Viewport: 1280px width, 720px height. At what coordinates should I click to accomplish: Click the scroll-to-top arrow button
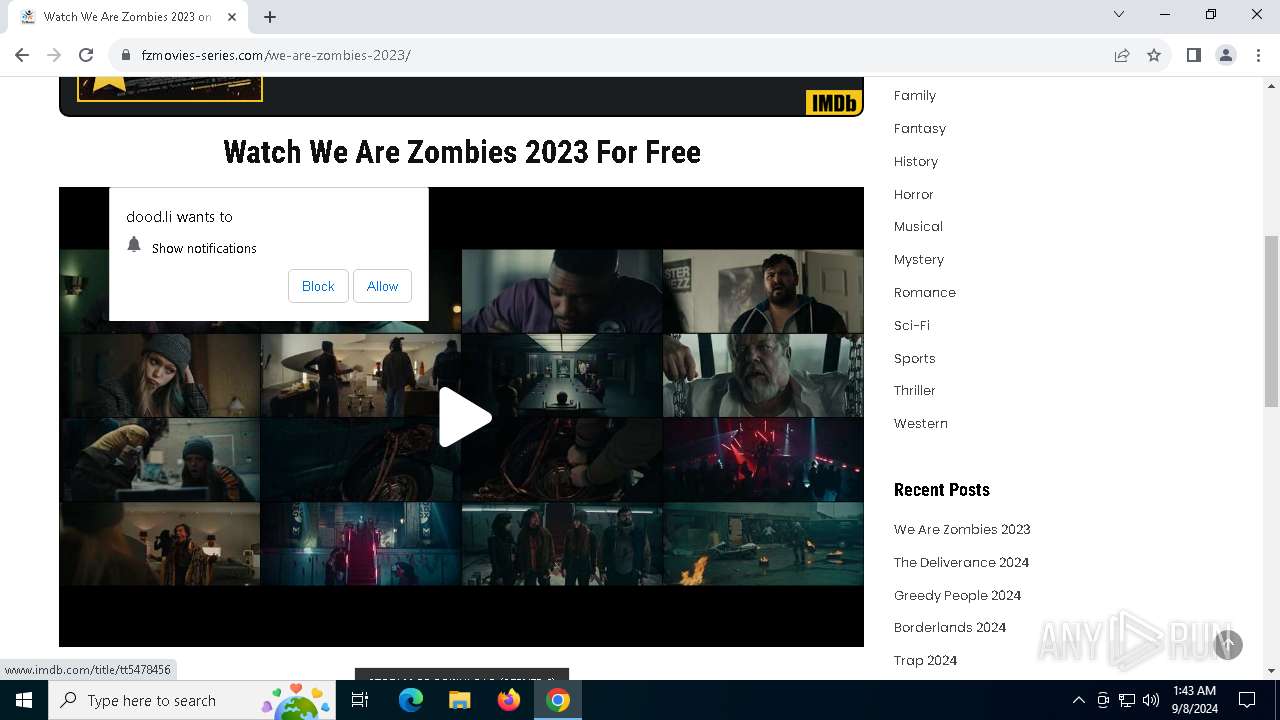1228,645
